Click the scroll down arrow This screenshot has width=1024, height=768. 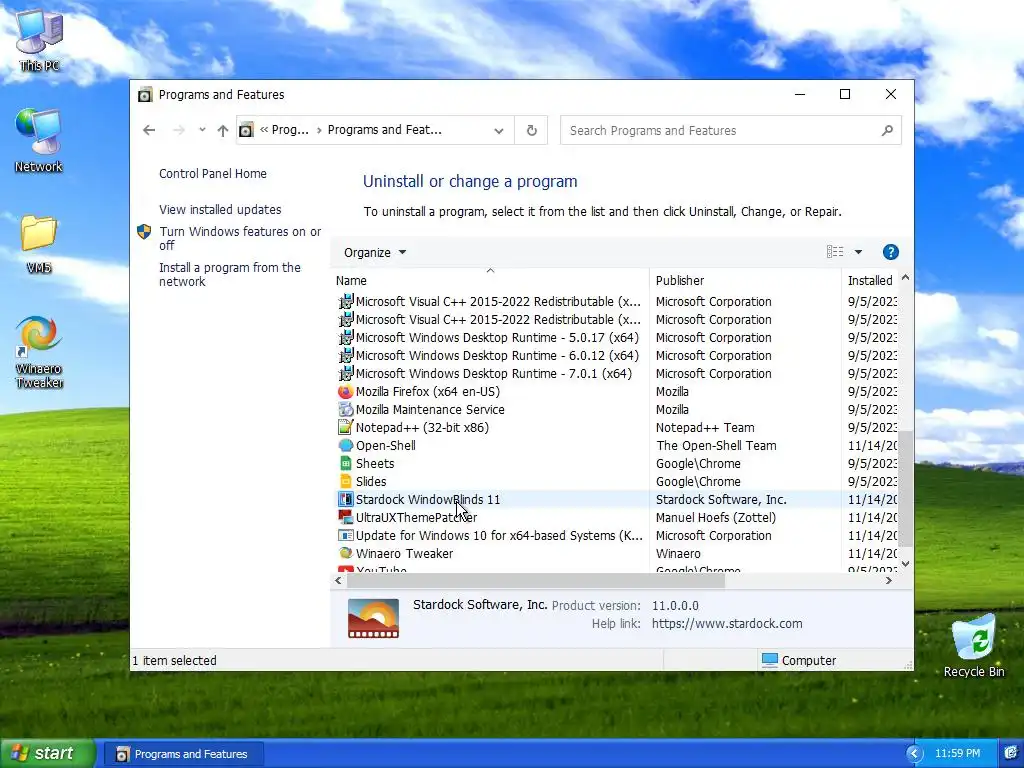click(x=905, y=564)
